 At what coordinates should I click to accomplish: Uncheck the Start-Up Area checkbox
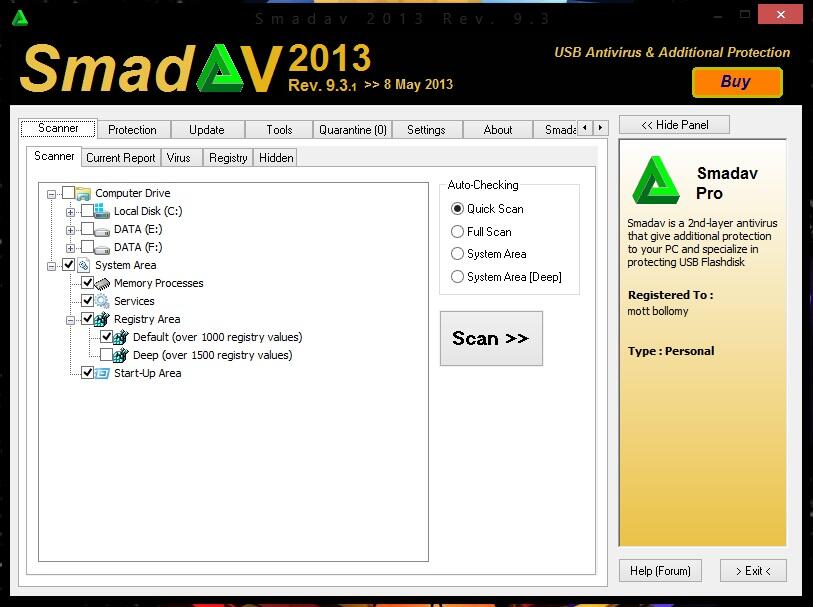87,372
